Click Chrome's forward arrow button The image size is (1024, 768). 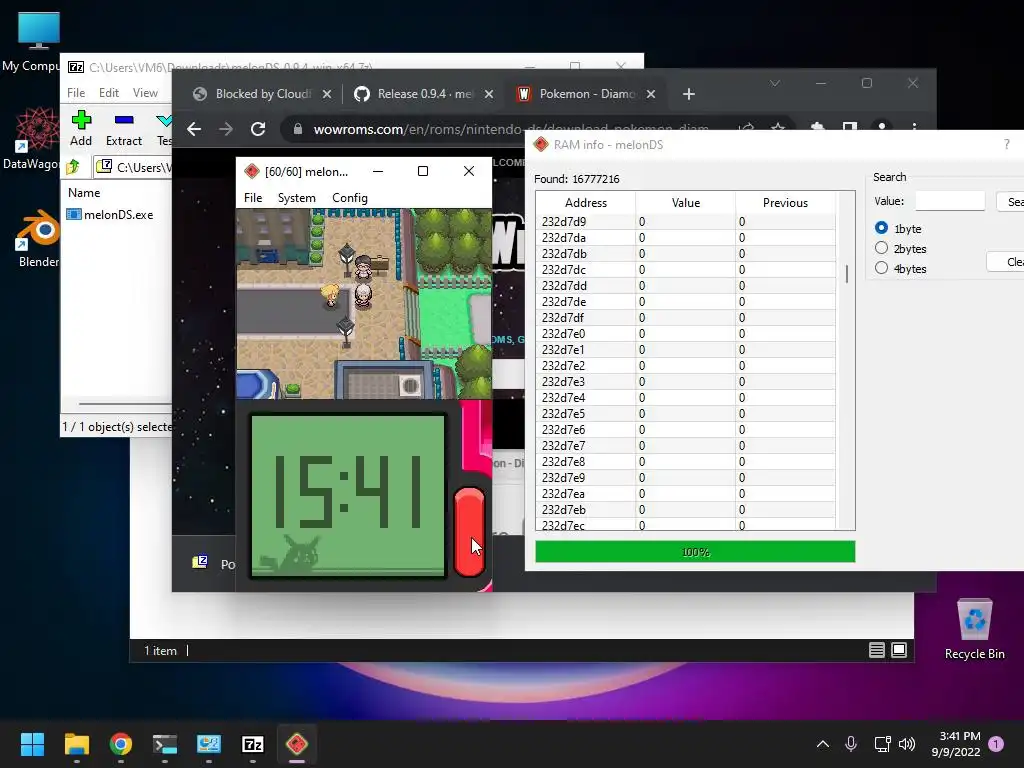tap(226, 129)
